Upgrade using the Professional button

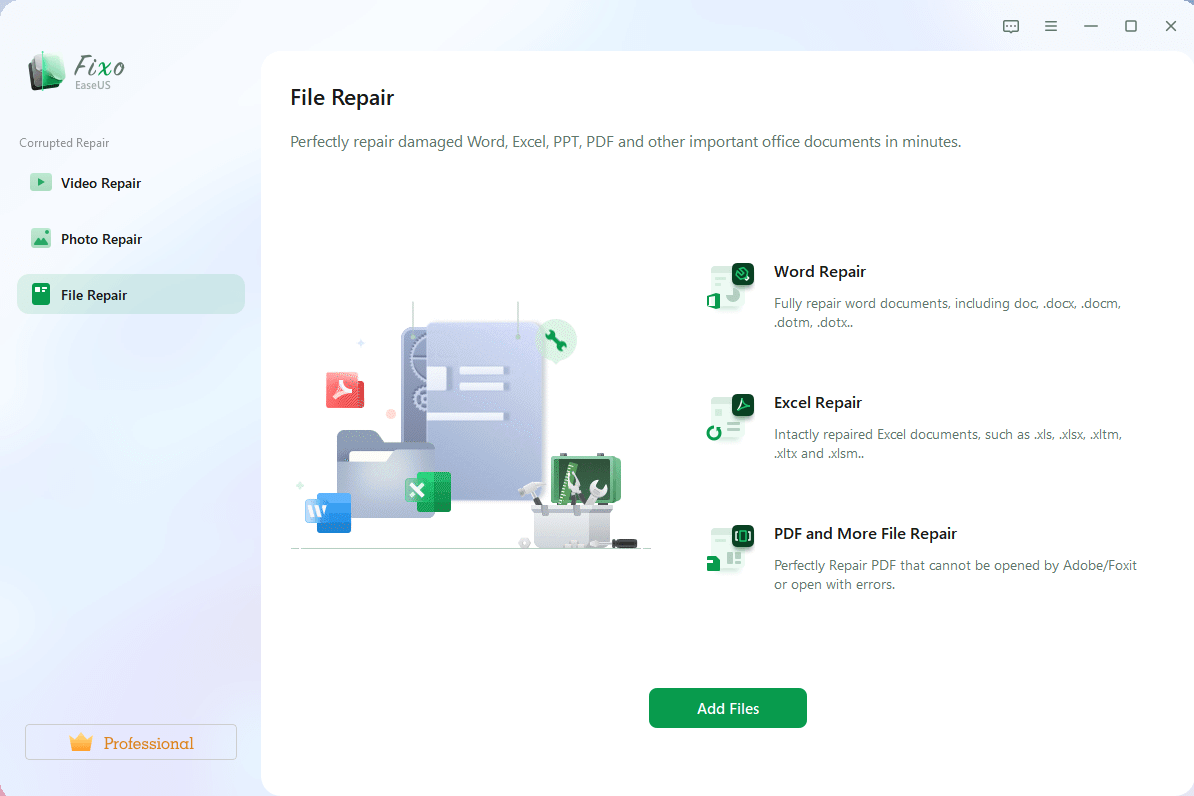coord(130,741)
